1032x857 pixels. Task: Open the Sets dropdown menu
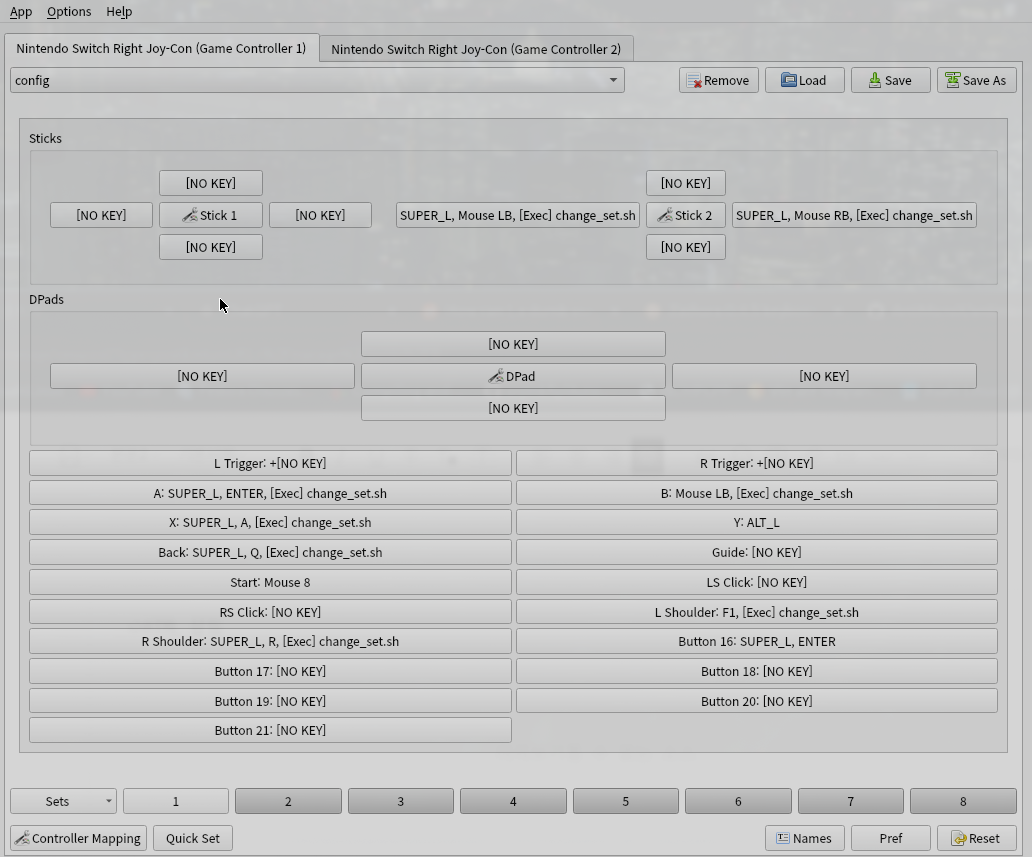pos(63,801)
